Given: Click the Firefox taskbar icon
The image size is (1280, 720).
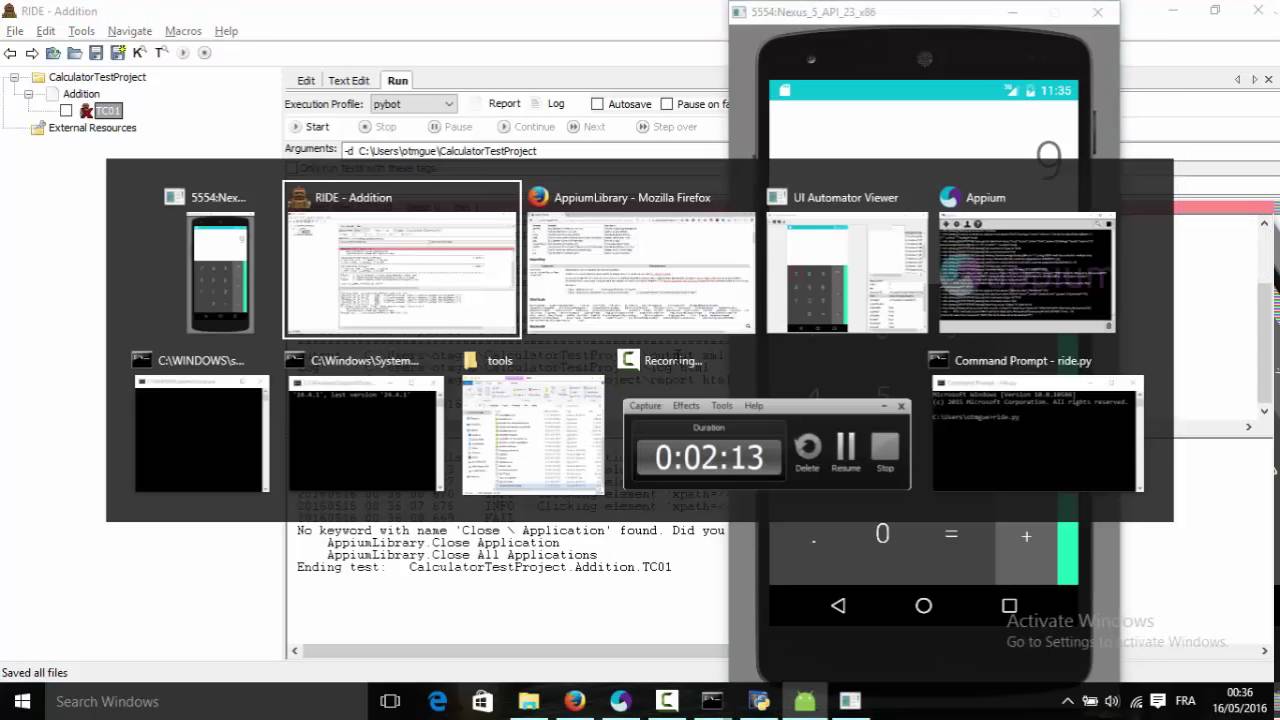Looking at the screenshot, I should point(575,701).
